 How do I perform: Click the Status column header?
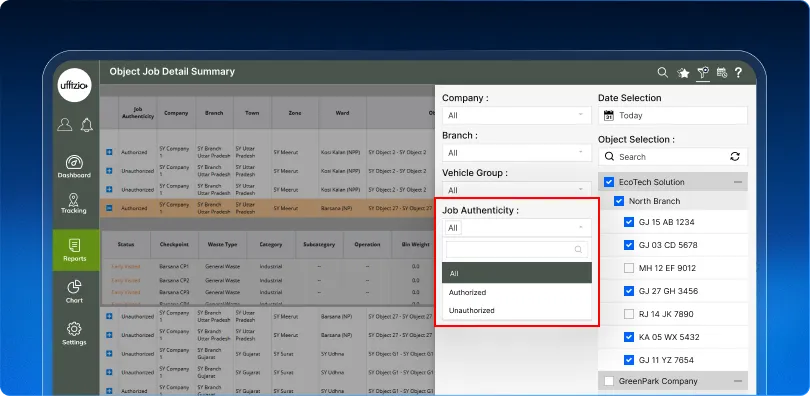pyautogui.click(x=126, y=245)
